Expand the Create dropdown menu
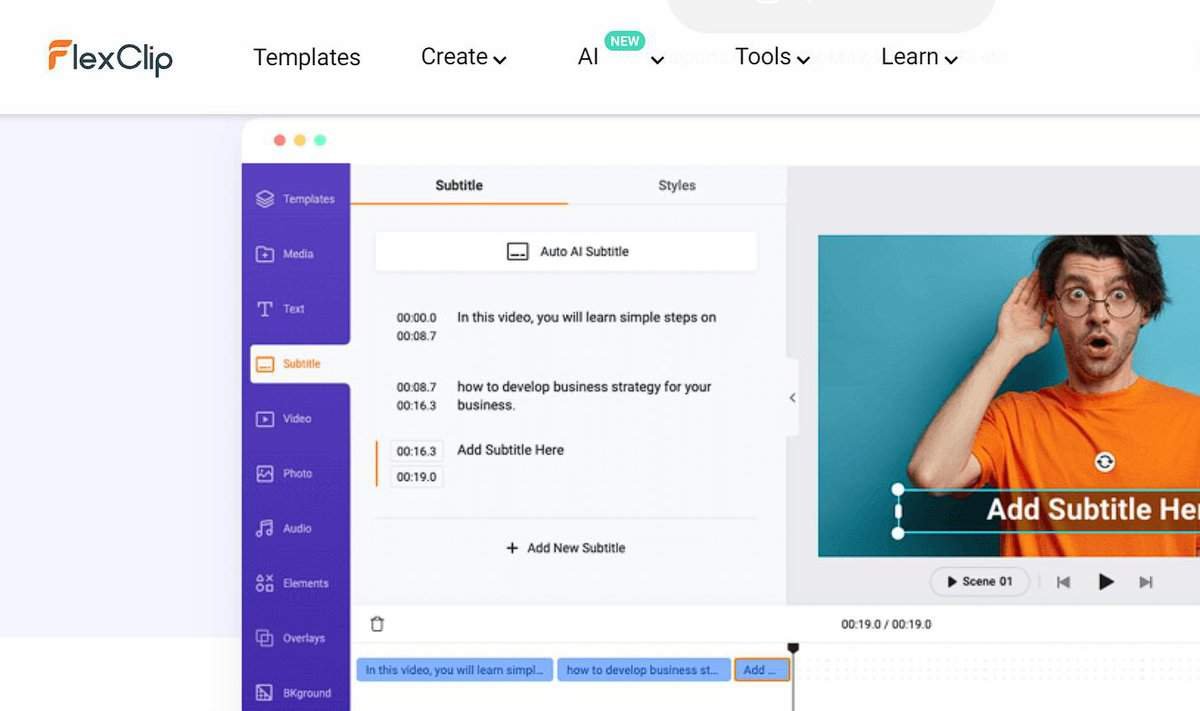The height and width of the screenshot is (711, 1200). click(464, 58)
